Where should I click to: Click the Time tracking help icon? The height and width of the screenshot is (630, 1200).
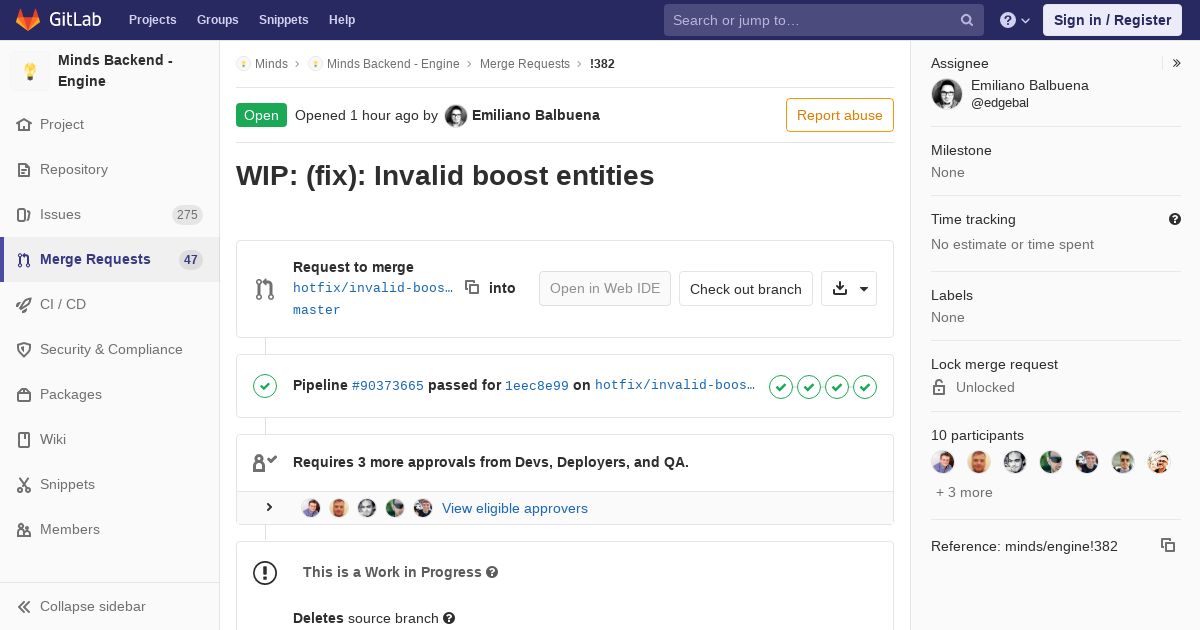click(1175, 219)
